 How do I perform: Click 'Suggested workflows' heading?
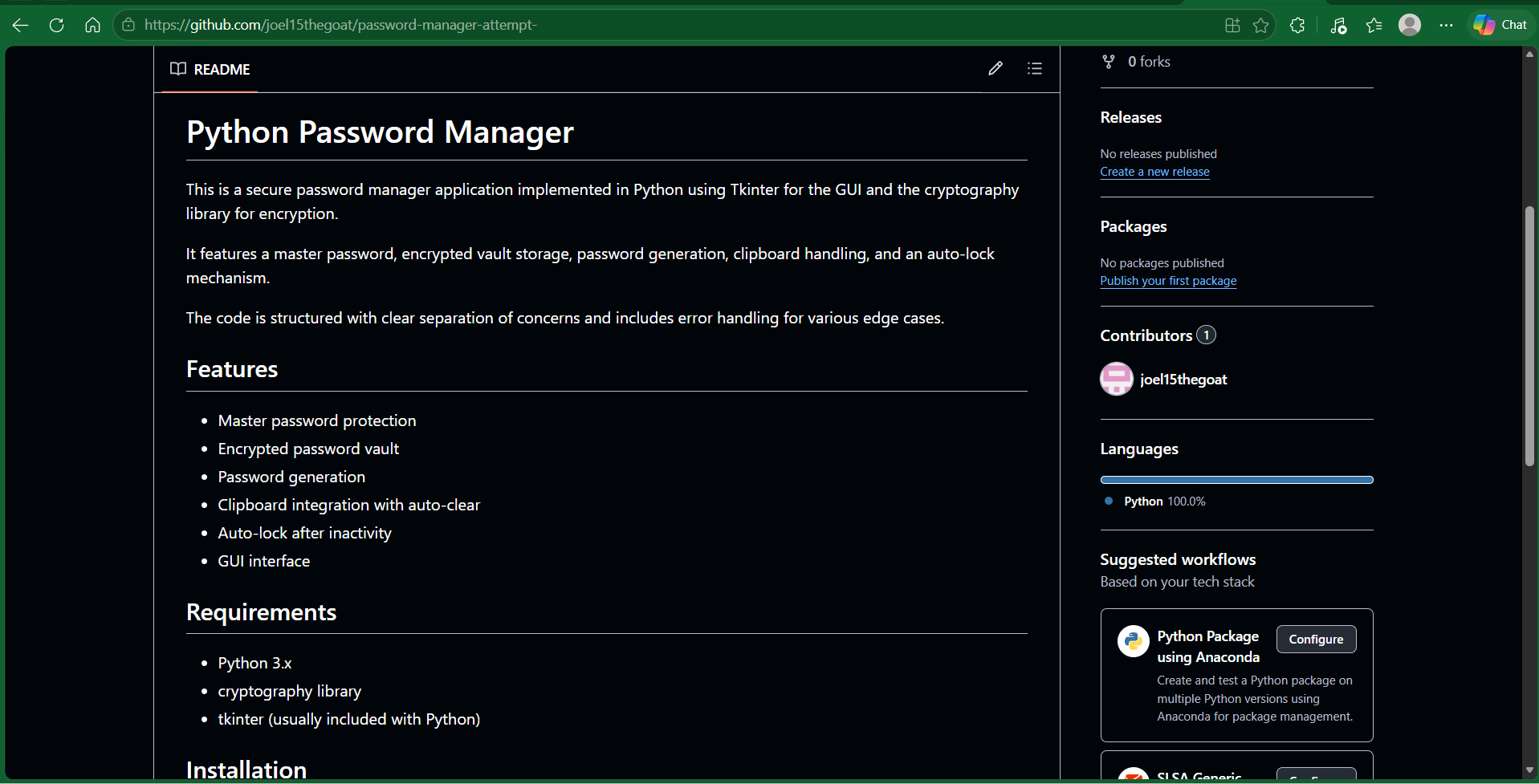(1178, 559)
